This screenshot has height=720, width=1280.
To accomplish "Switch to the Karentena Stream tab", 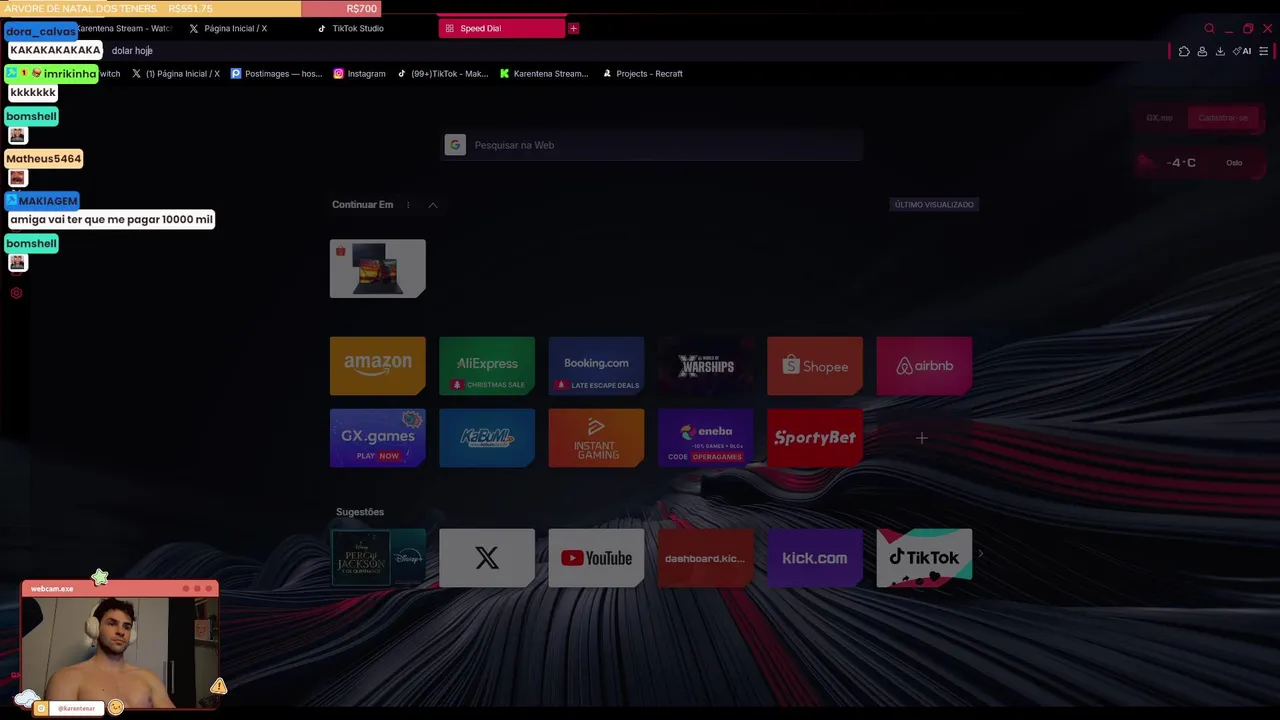I will (x=125, y=28).
